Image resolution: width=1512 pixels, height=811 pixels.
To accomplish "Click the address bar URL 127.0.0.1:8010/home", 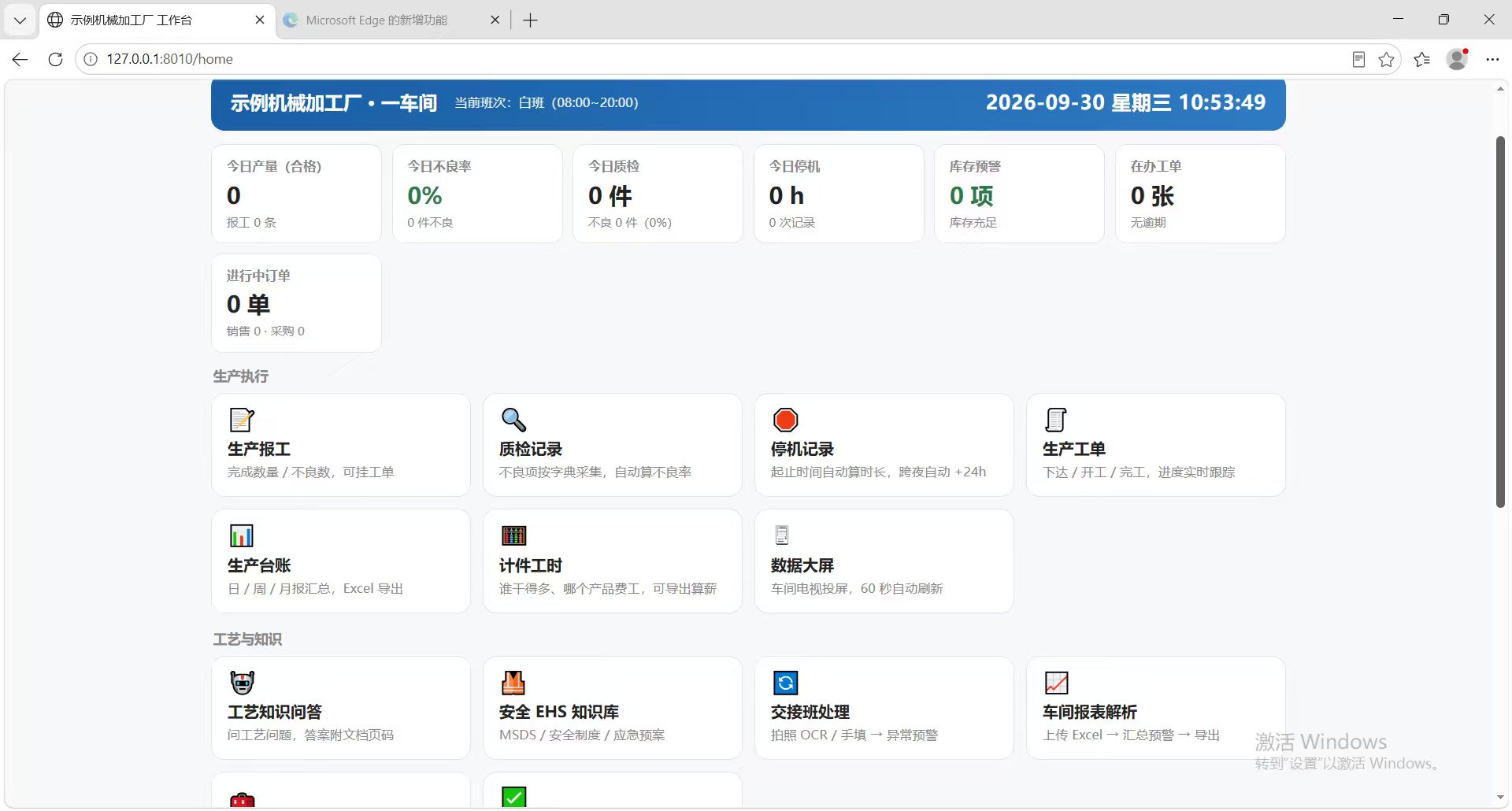I will click(170, 59).
